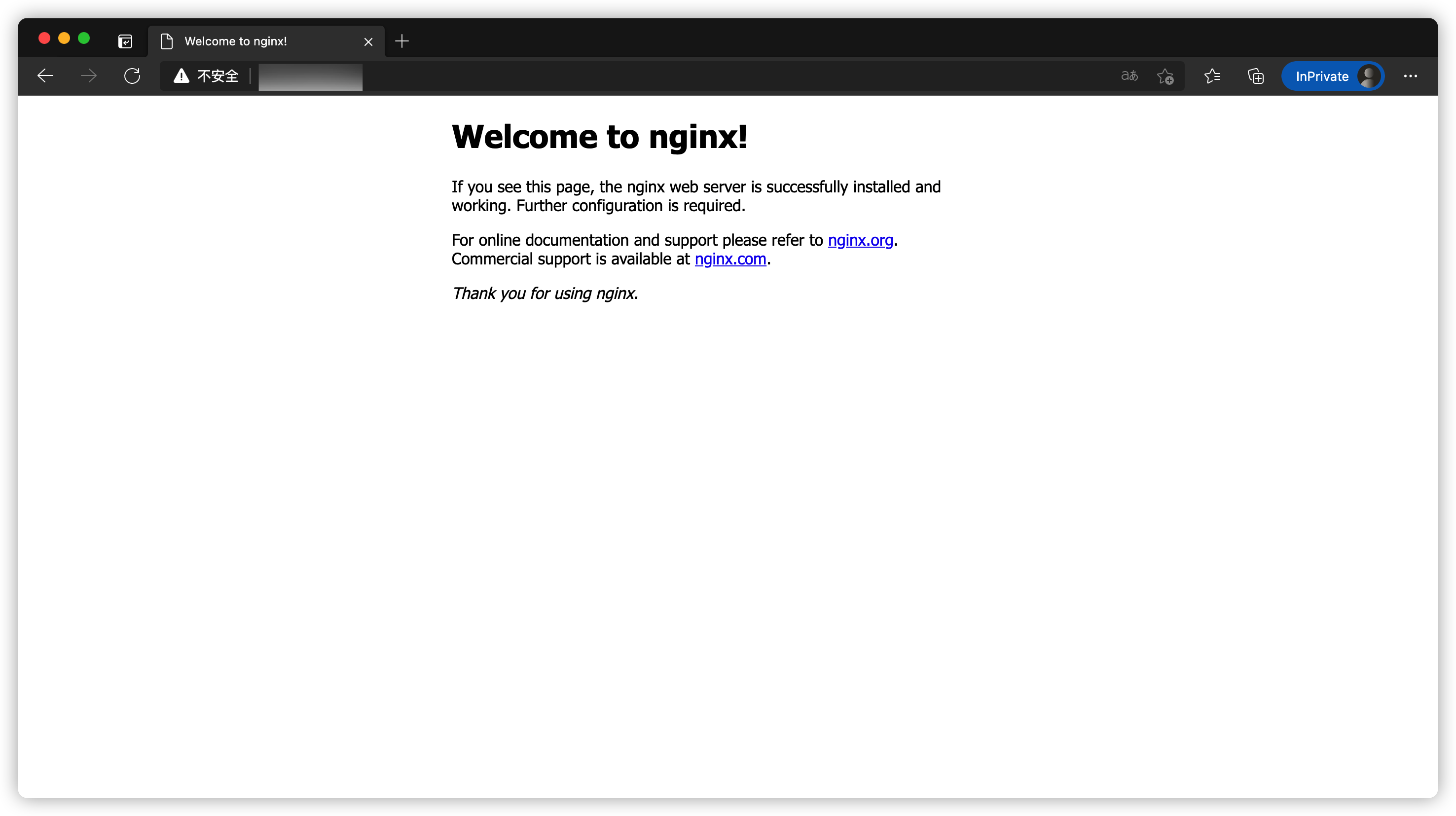Open the Settings and more menu
1456x816 pixels.
click(x=1410, y=76)
